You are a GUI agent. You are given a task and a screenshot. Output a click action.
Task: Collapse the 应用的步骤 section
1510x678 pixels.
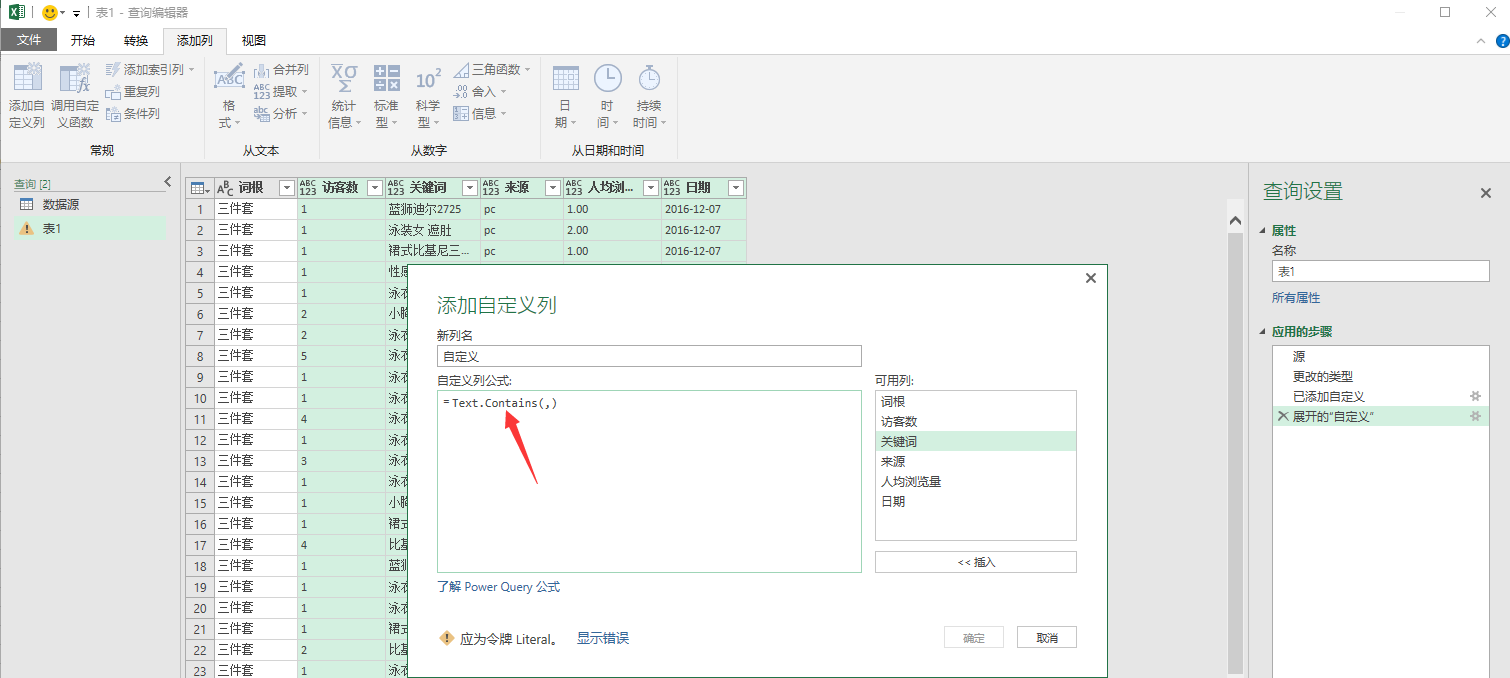(x=1264, y=332)
